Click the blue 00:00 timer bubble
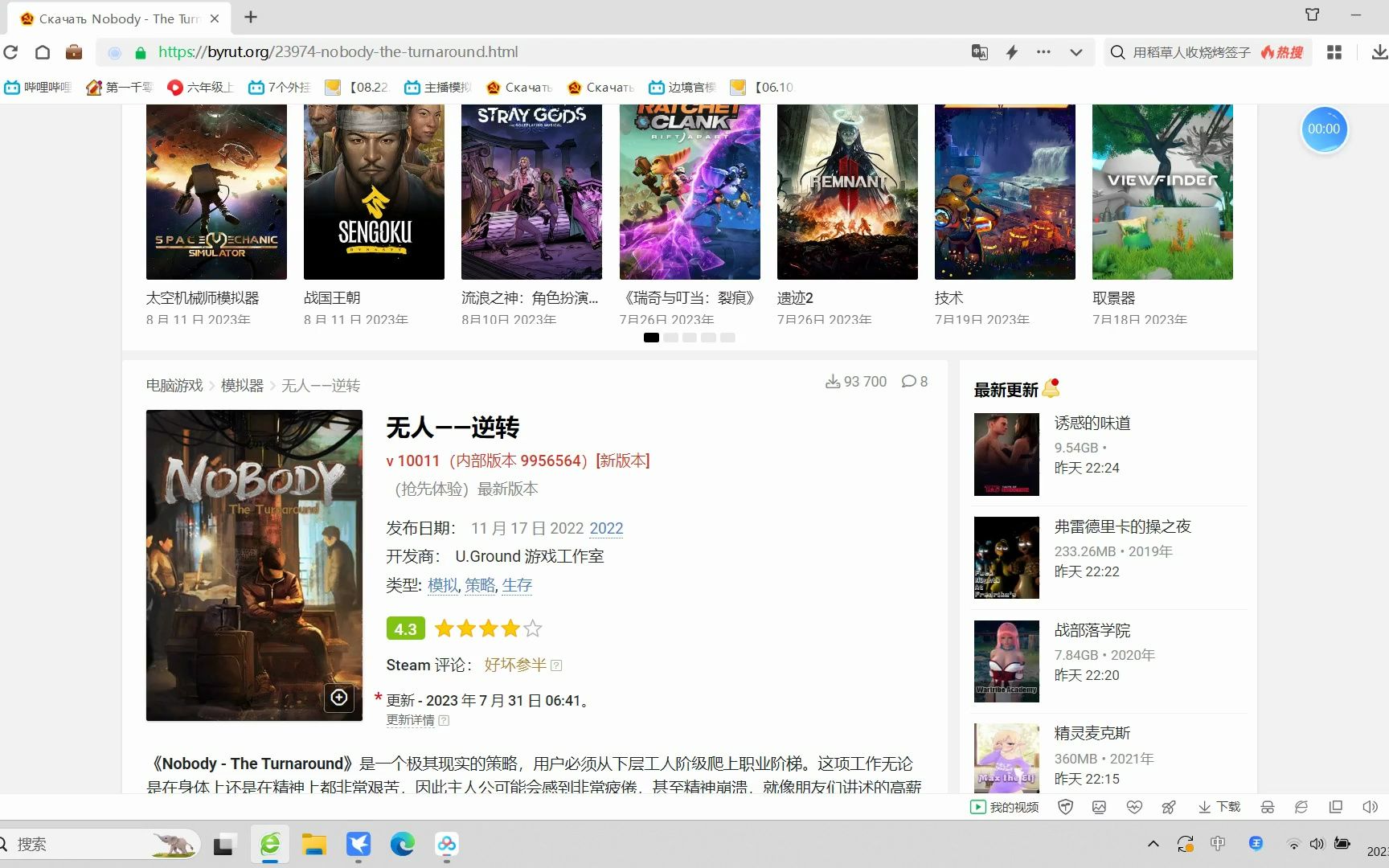 (x=1323, y=129)
